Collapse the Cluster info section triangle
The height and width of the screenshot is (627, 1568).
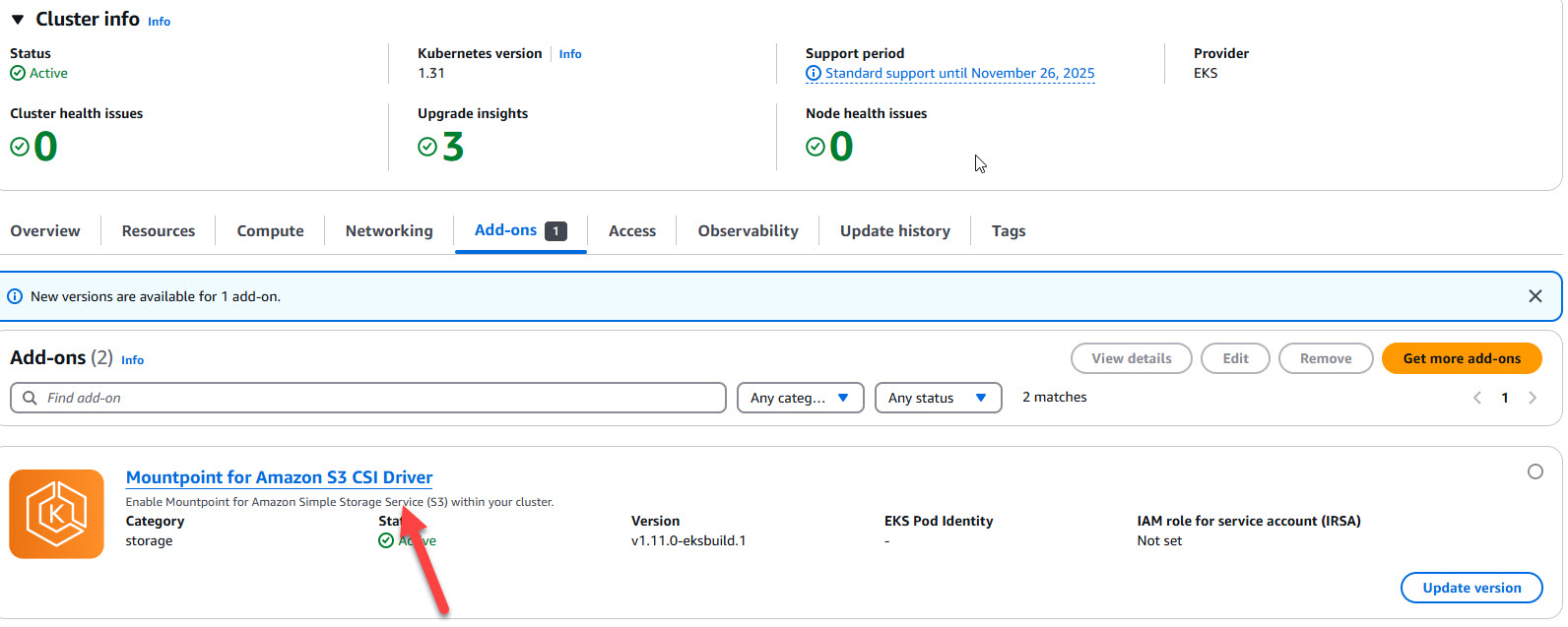click(17, 20)
